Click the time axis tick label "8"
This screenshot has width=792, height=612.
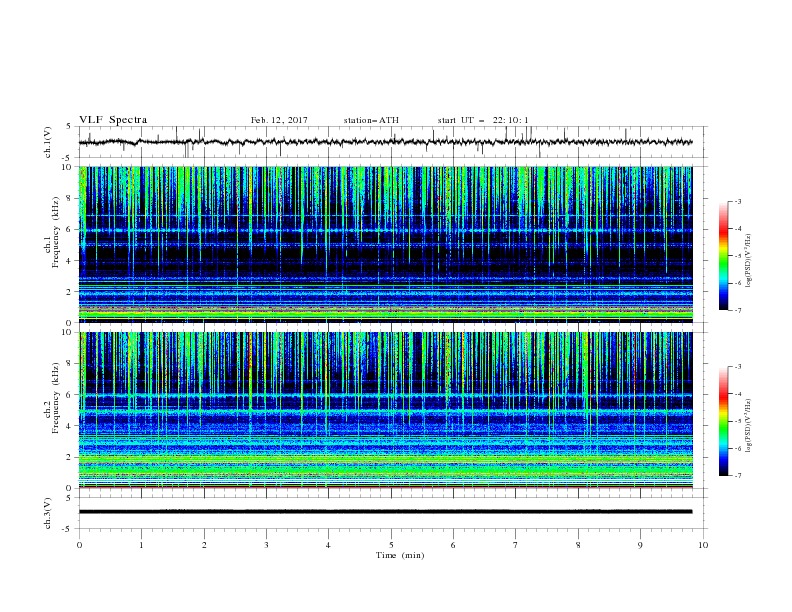(x=578, y=545)
